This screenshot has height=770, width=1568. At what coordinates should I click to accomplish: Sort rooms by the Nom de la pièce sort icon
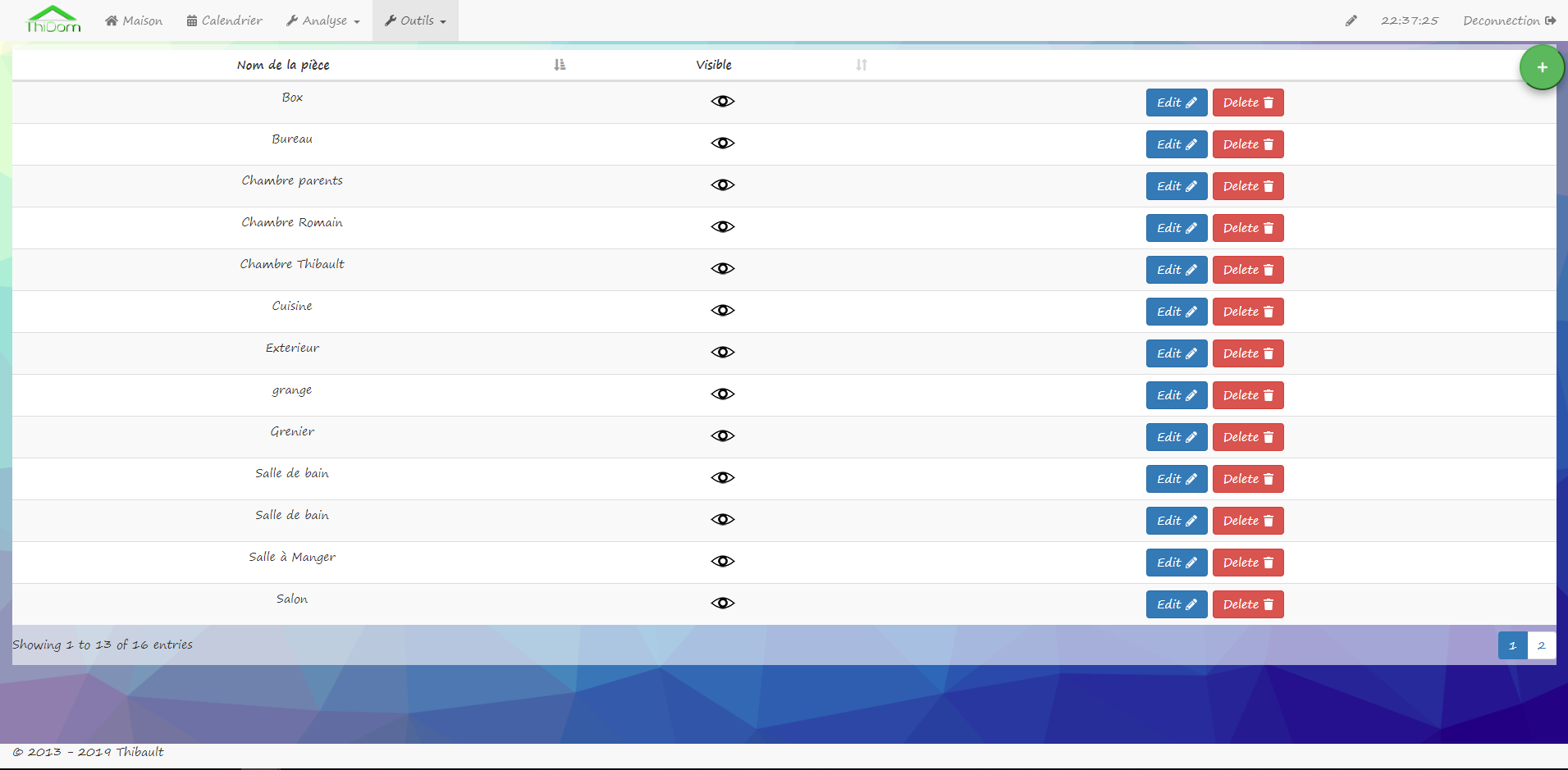coord(560,65)
